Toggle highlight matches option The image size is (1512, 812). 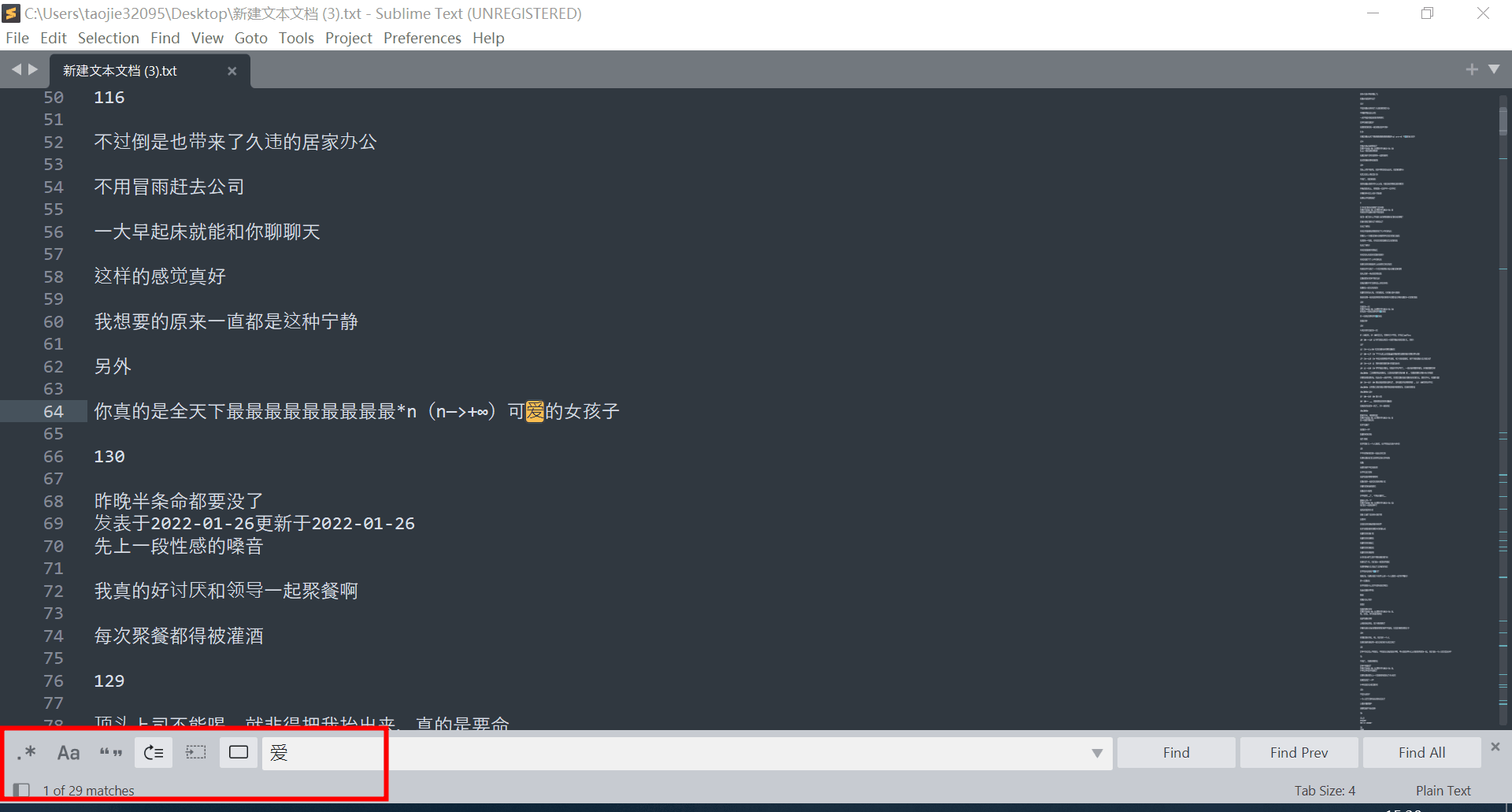coord(239,753)
